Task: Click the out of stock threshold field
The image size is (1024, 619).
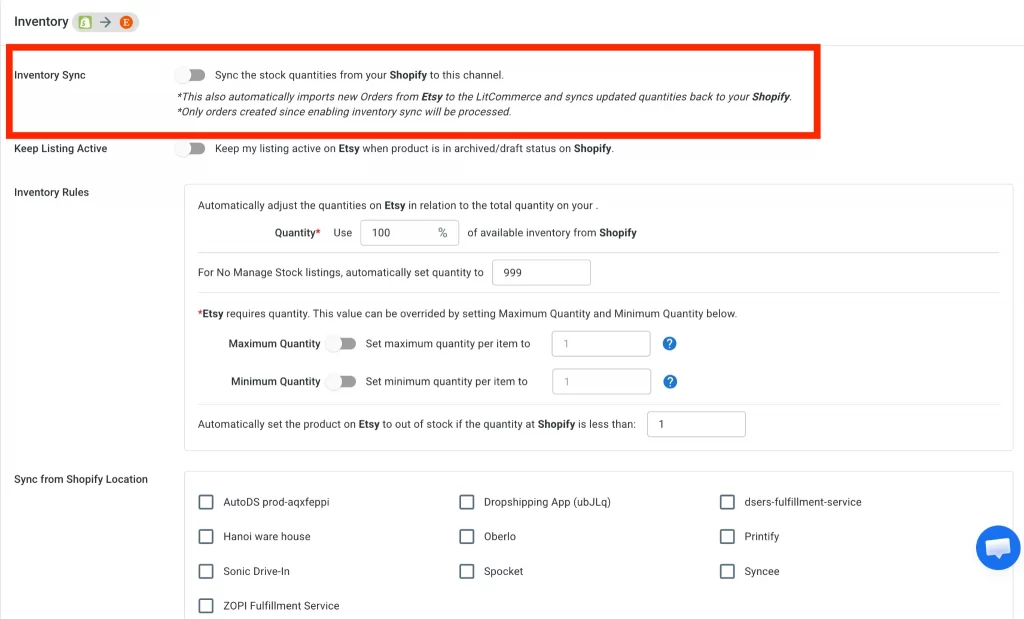Action: pyautogui.click(x=696, y=424)
